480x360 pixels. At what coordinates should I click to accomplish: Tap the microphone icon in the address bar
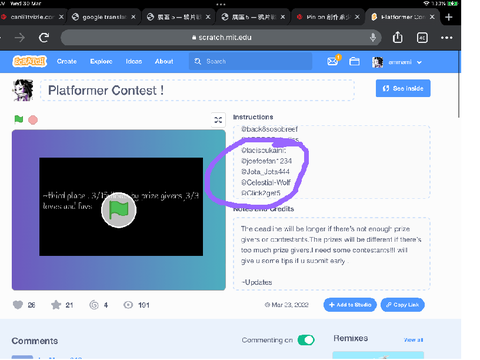click(x=373, y=37)
